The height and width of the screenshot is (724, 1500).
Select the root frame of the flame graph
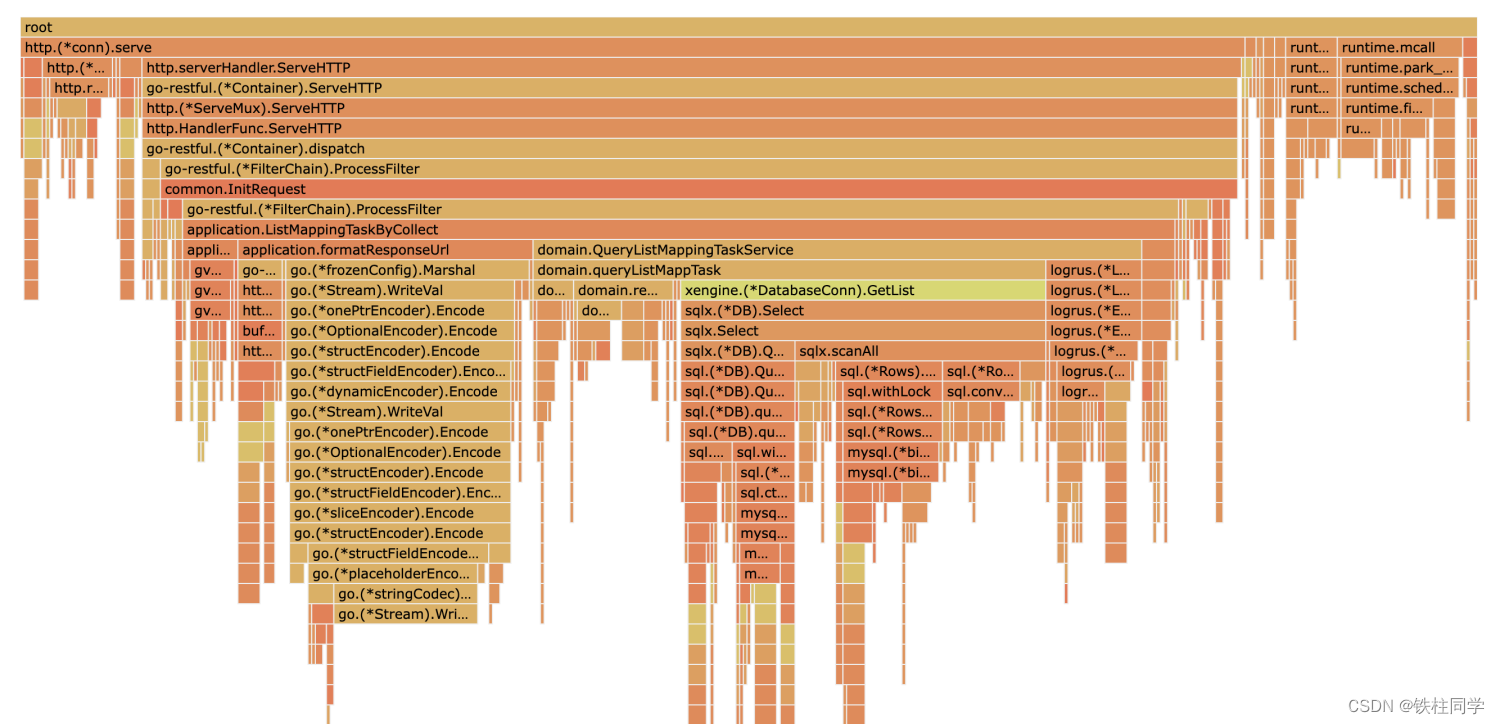point(749,27)
